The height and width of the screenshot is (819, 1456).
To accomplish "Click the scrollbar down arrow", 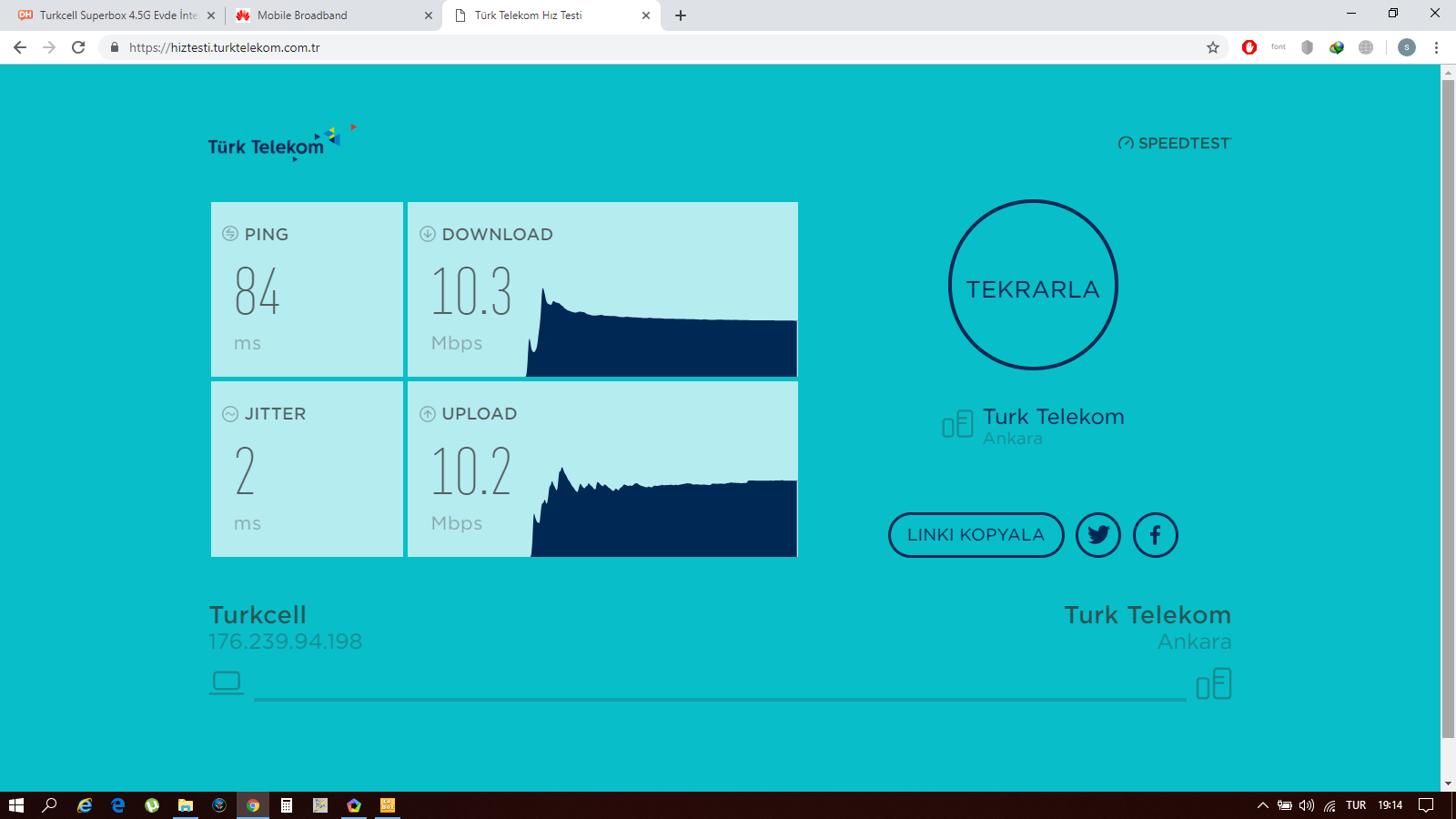I will 1448,784.
